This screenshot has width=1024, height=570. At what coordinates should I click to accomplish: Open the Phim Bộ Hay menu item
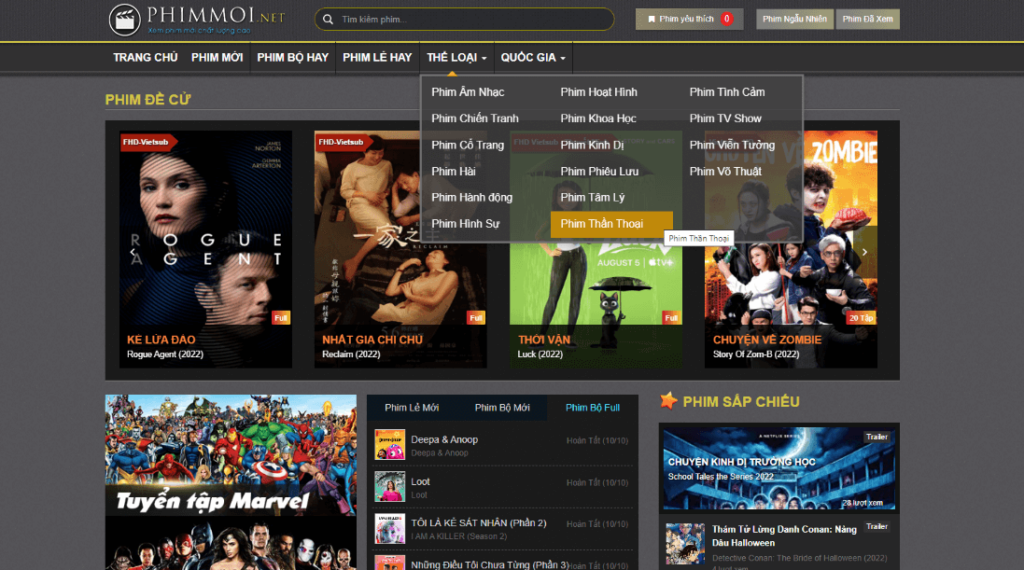[293, 57]
